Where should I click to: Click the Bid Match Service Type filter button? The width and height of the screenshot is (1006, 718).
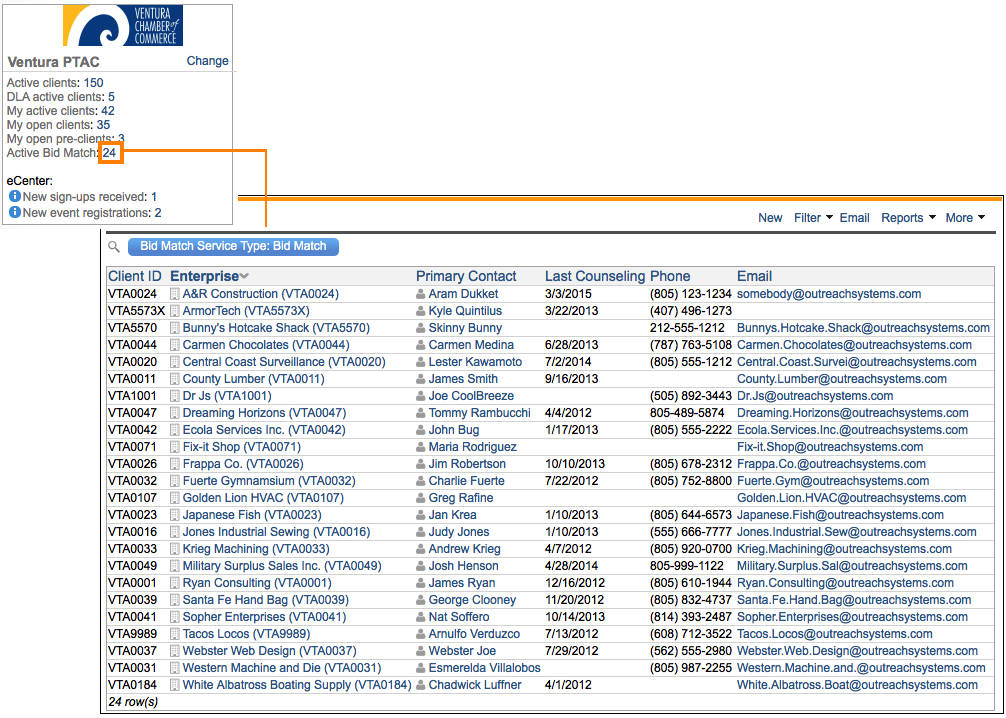233,246
